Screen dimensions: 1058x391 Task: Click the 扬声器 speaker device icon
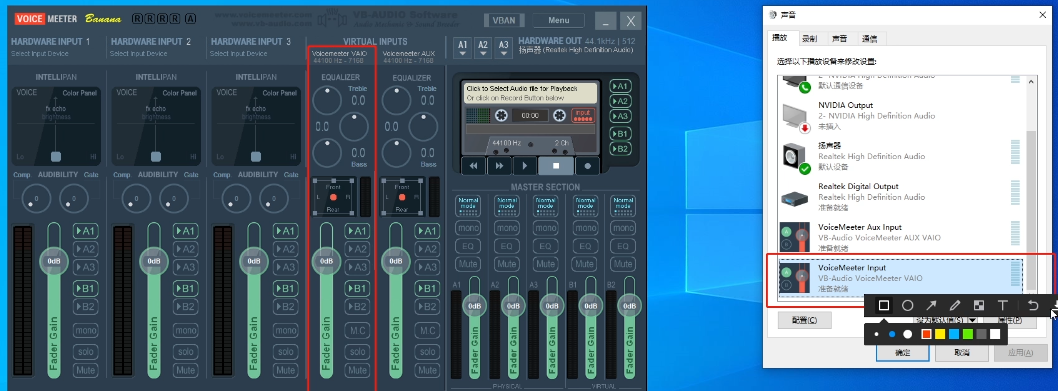click(x=796, y=158)
